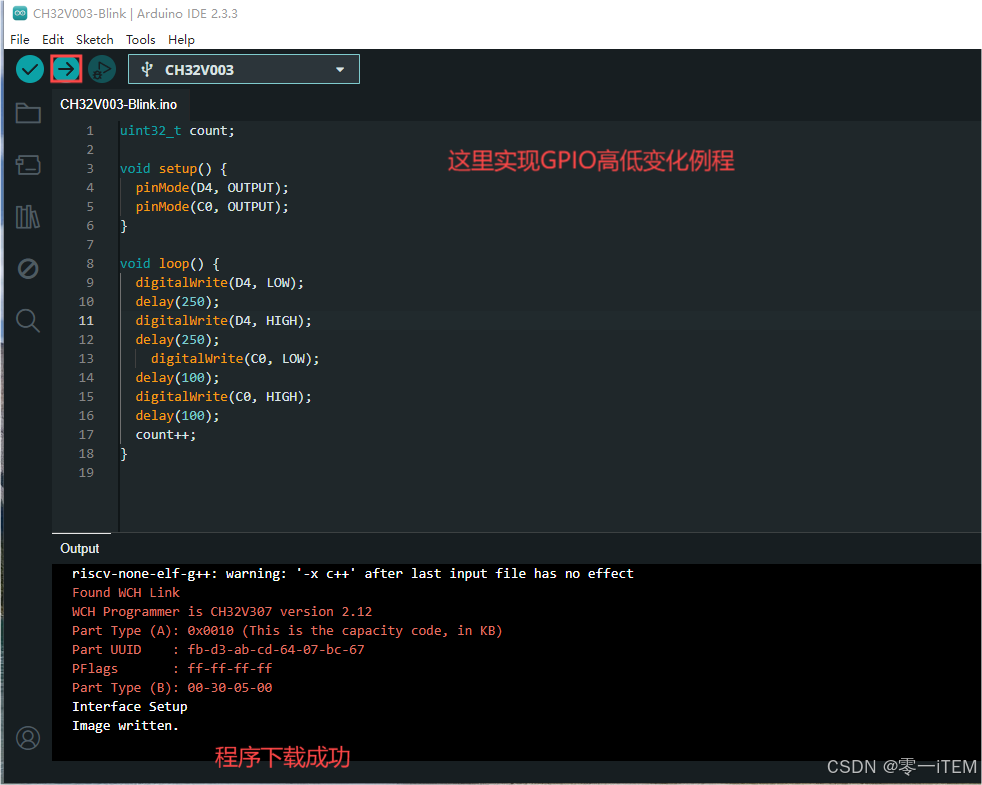Screen dimensions: 982x785
Task: Open the Library Manager sidebar
Action: click(28, 217)
